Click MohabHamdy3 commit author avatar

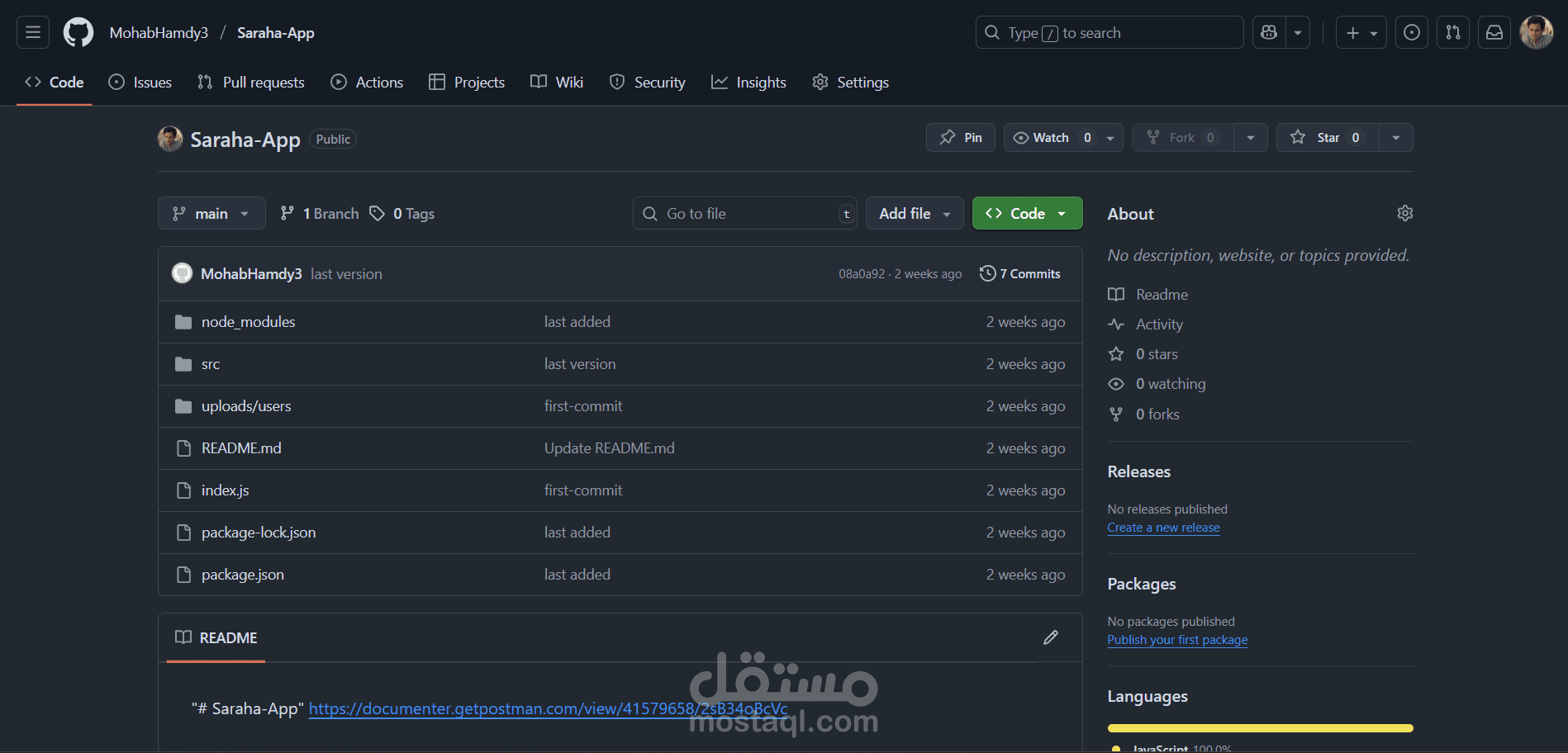point(182,273)
